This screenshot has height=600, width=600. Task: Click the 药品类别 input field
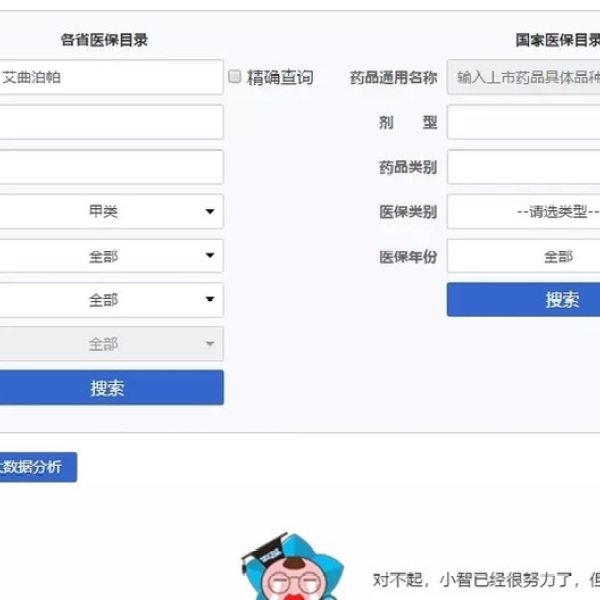tap(523, 167)
